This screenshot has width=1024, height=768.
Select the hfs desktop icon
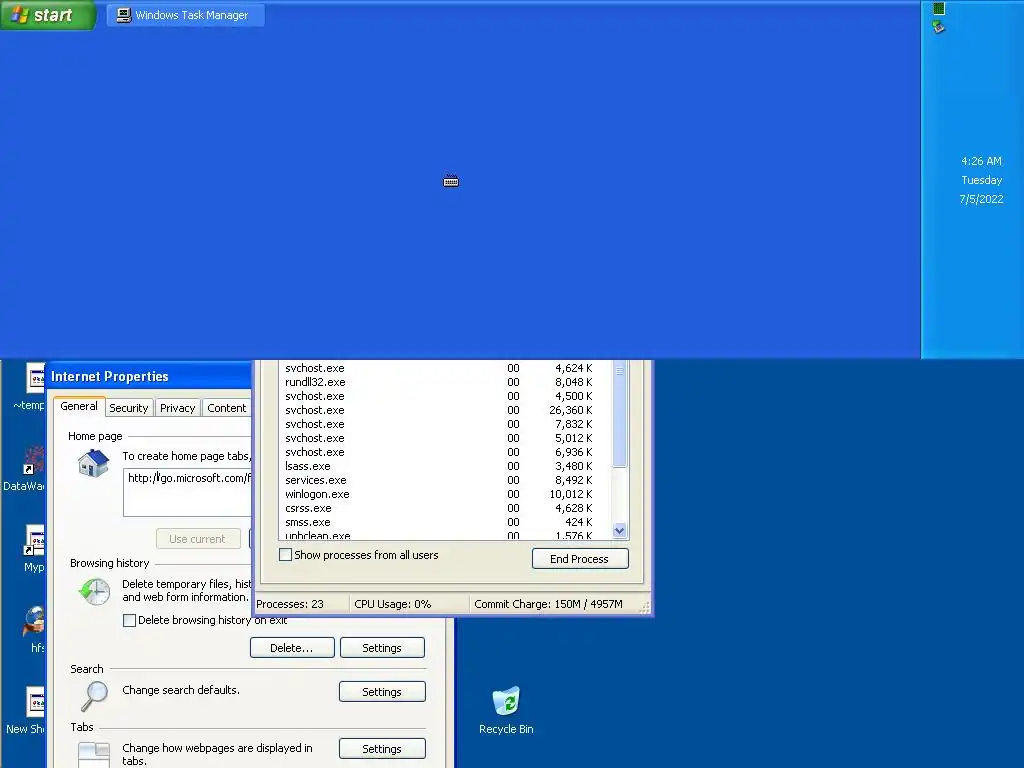click(x=35, y=630)
